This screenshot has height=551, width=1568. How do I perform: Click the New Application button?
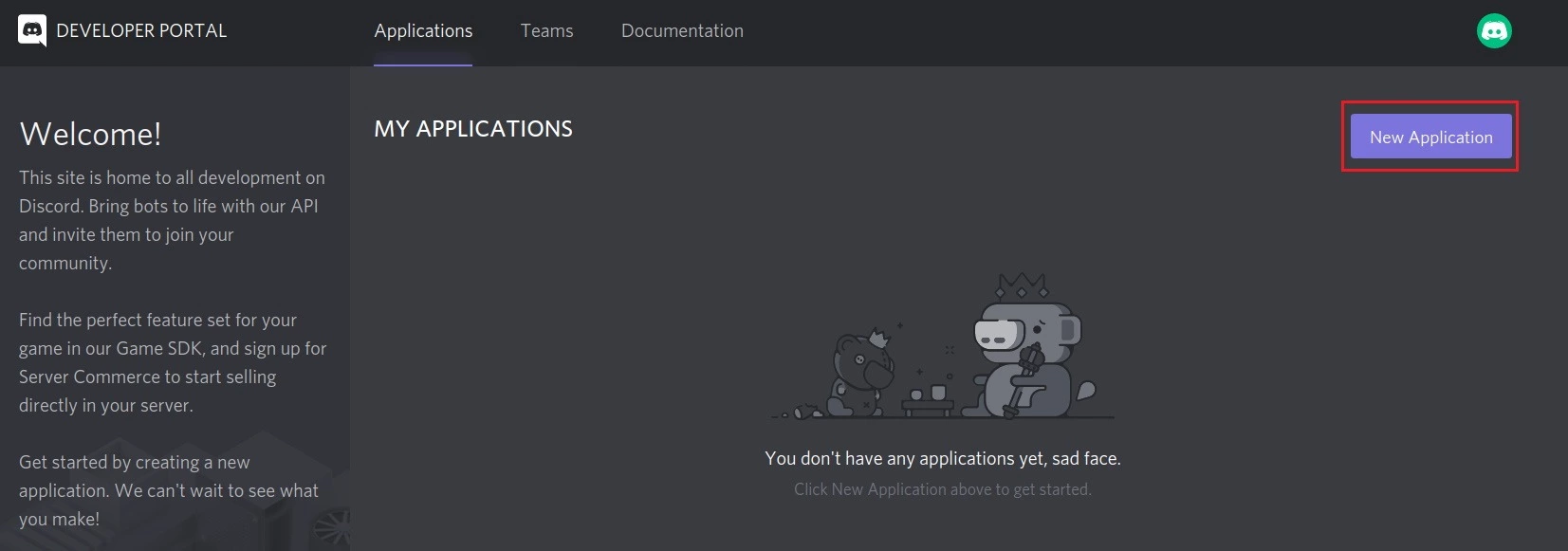(x=1430, y=137)
